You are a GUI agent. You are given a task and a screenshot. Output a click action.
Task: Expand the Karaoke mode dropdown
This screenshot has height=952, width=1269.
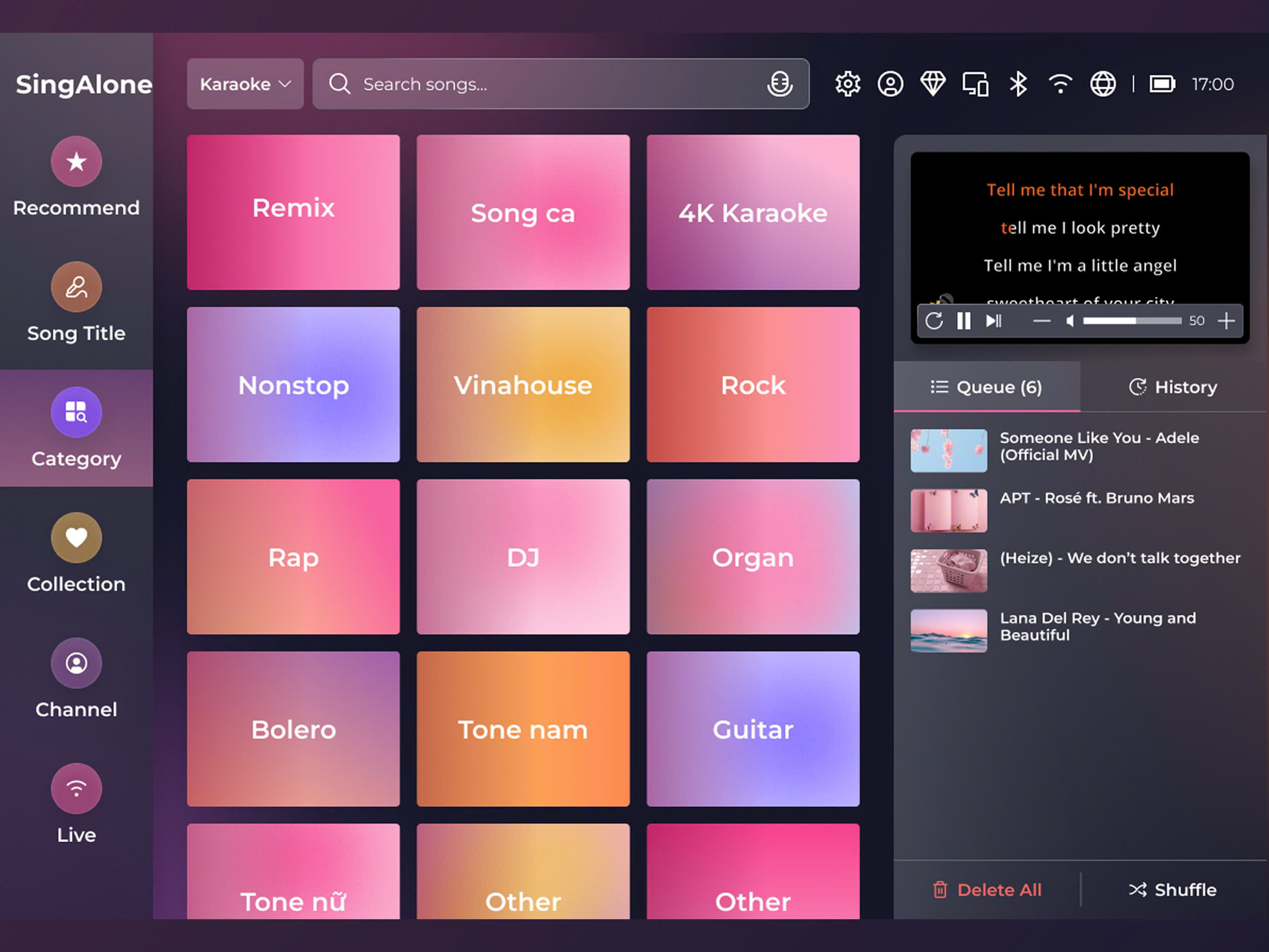pos(245,84)
